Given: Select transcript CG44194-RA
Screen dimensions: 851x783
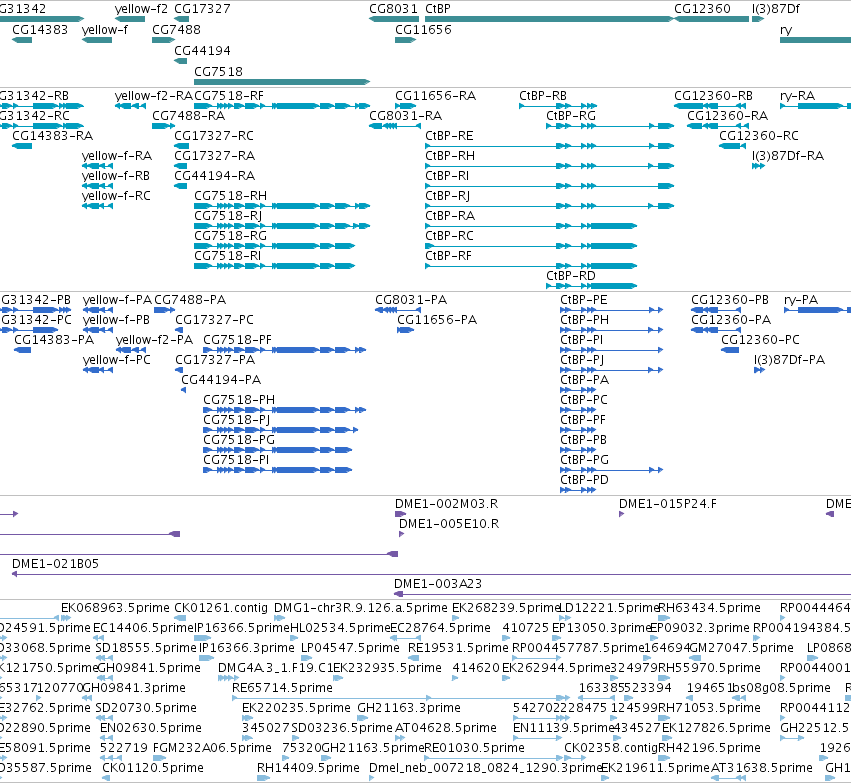Looking at the screenshot, I should (x=214, y=176).
